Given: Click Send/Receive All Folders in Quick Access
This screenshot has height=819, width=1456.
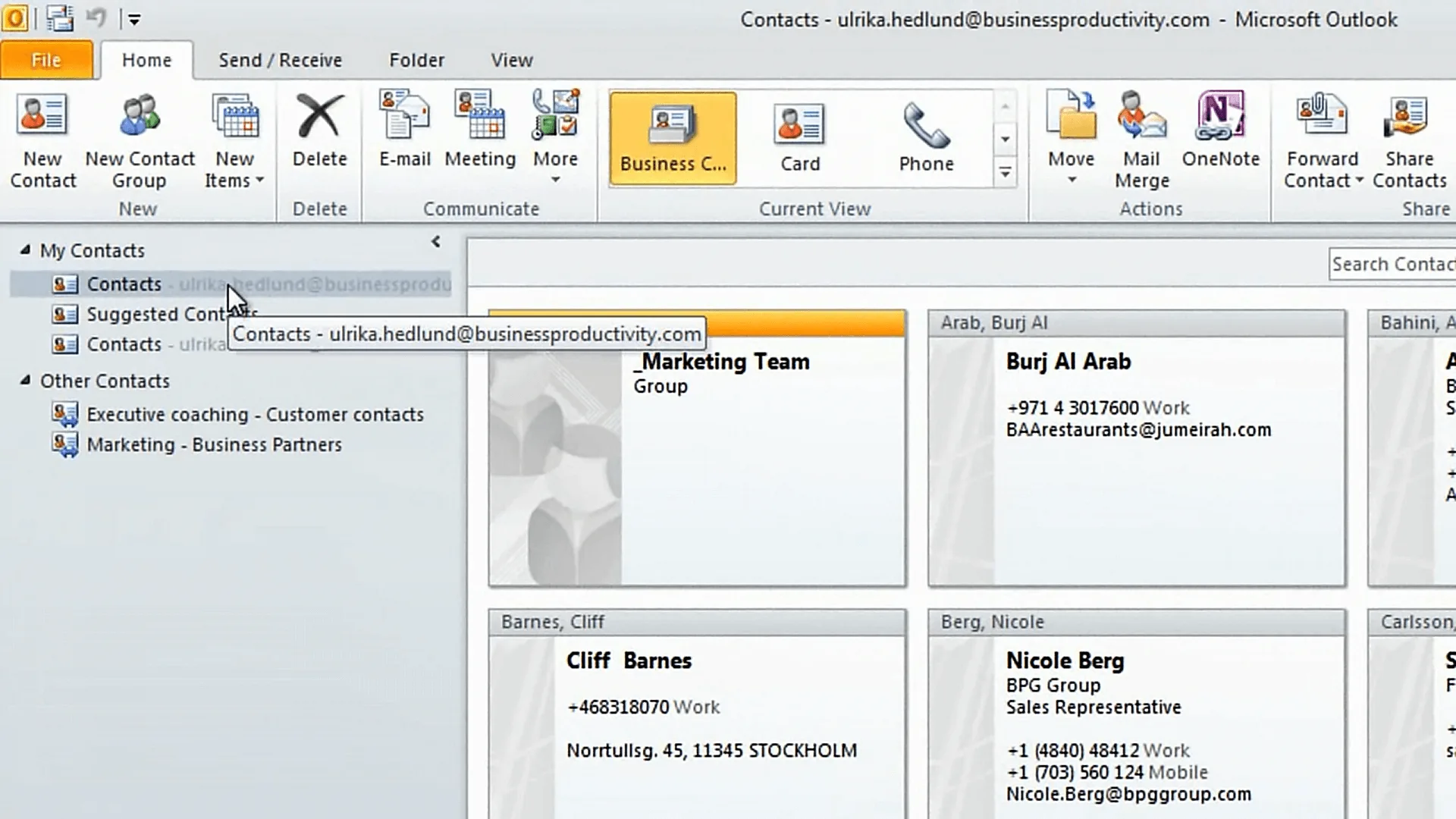Looking at the screenshot, I should pos(59,18).
